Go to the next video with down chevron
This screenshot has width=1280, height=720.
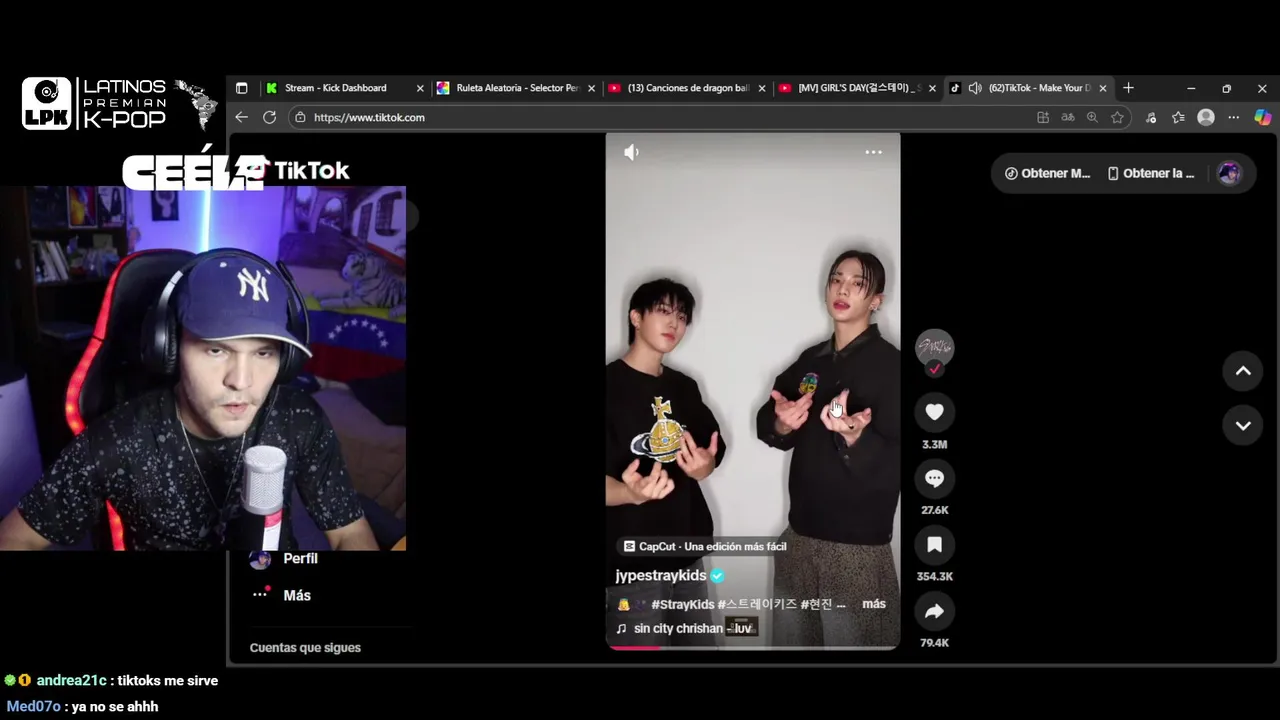(1243, 426)
